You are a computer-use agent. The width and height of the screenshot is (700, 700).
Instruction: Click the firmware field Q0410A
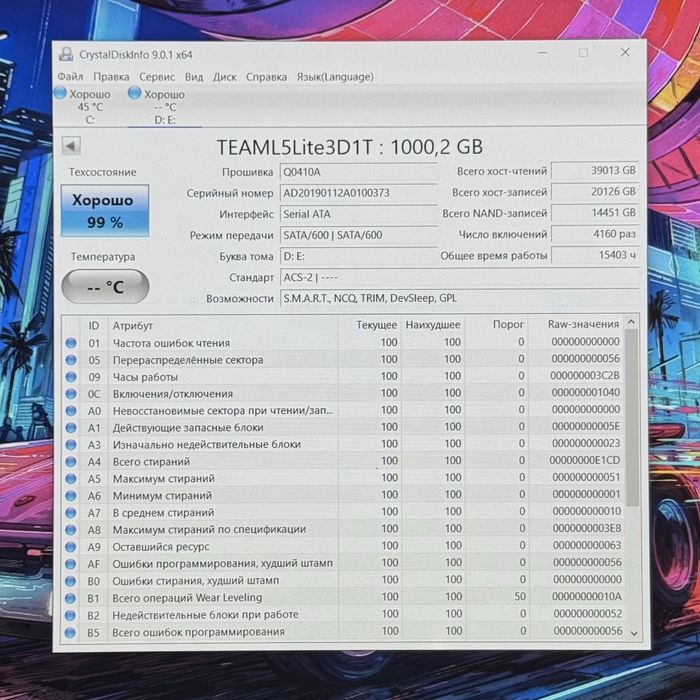358,172
